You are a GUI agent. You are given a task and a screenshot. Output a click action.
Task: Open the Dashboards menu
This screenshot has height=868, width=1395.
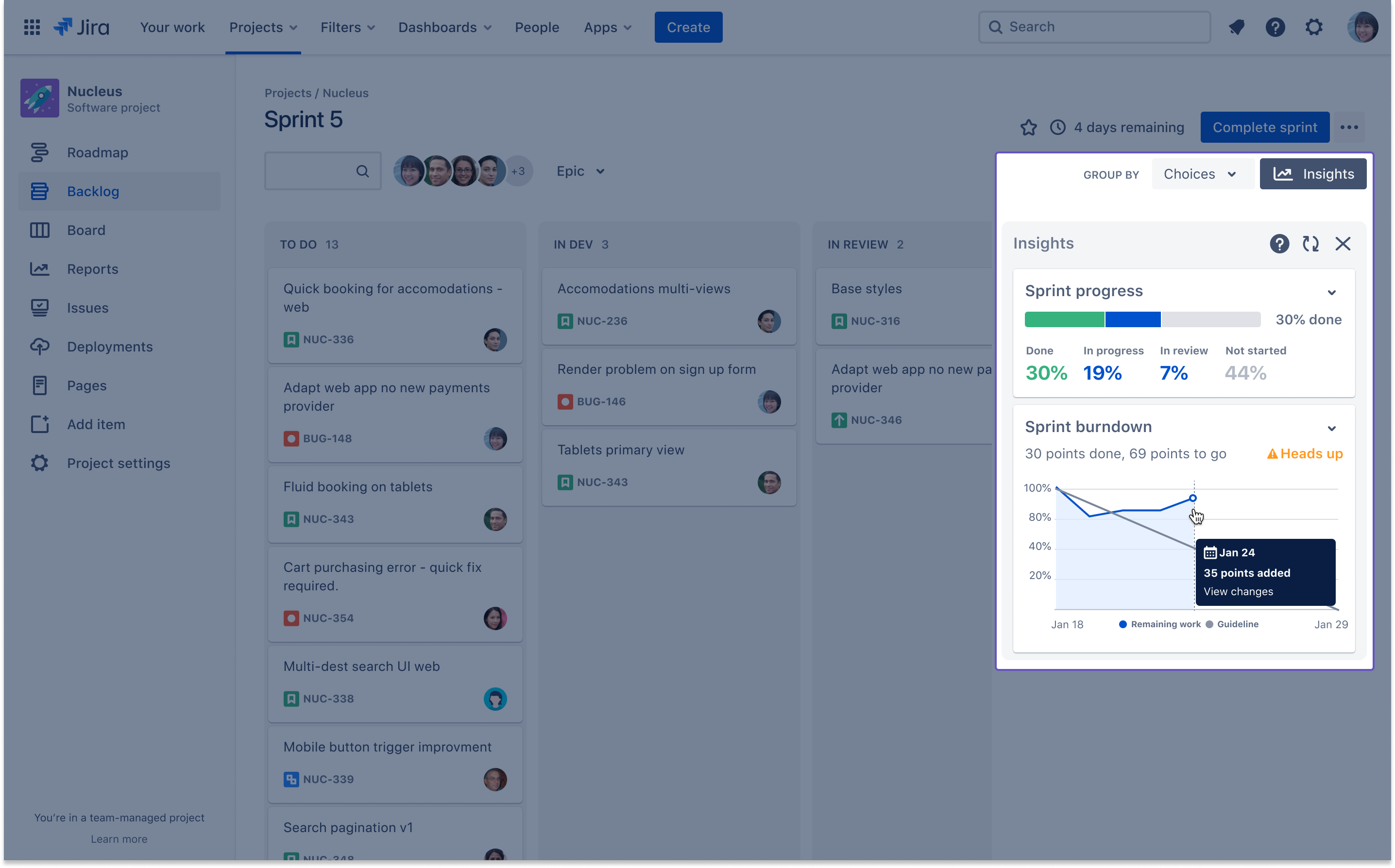click(444, 27)
